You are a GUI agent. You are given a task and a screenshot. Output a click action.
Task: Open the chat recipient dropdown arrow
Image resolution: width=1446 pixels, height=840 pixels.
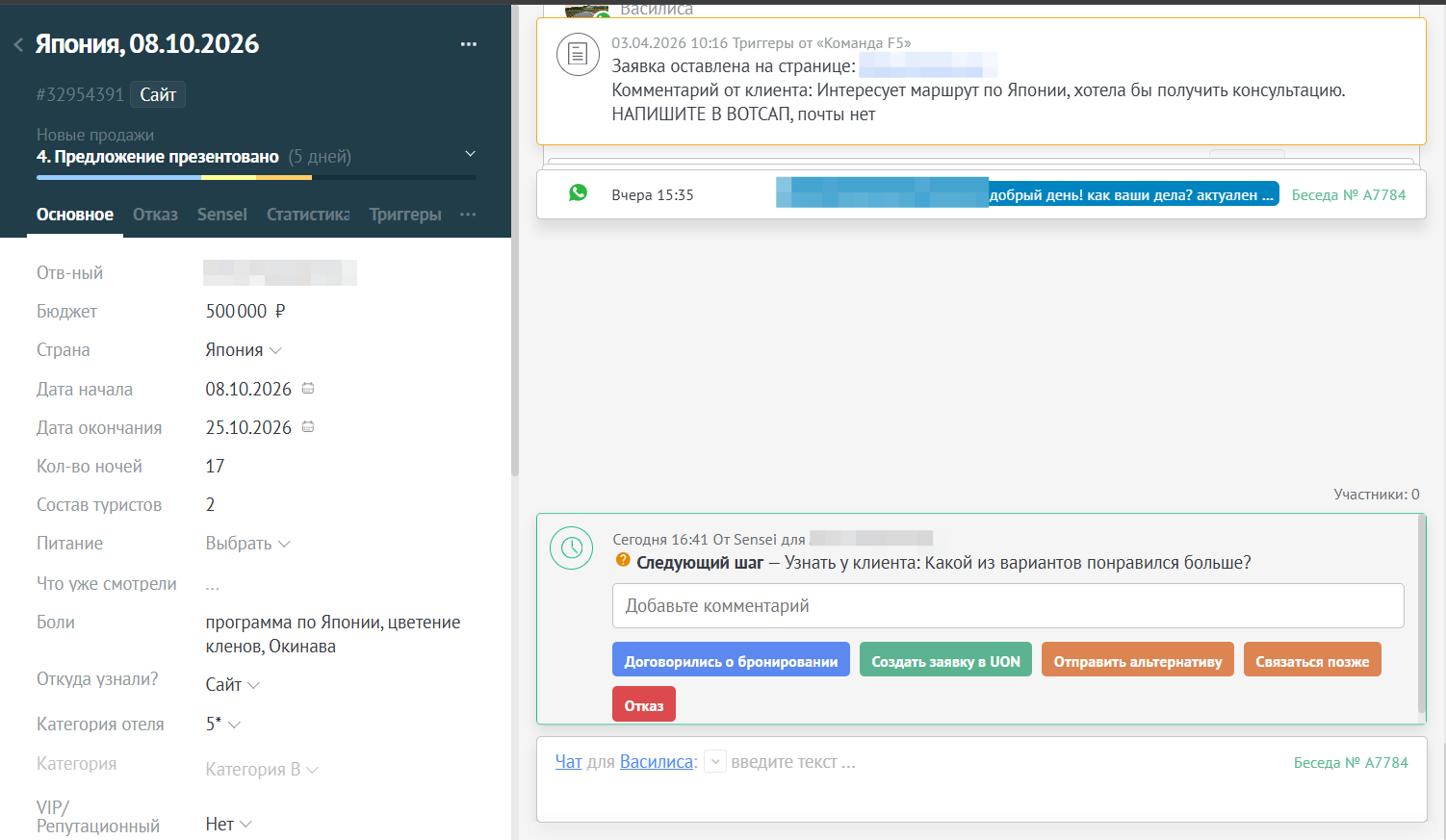715,762
